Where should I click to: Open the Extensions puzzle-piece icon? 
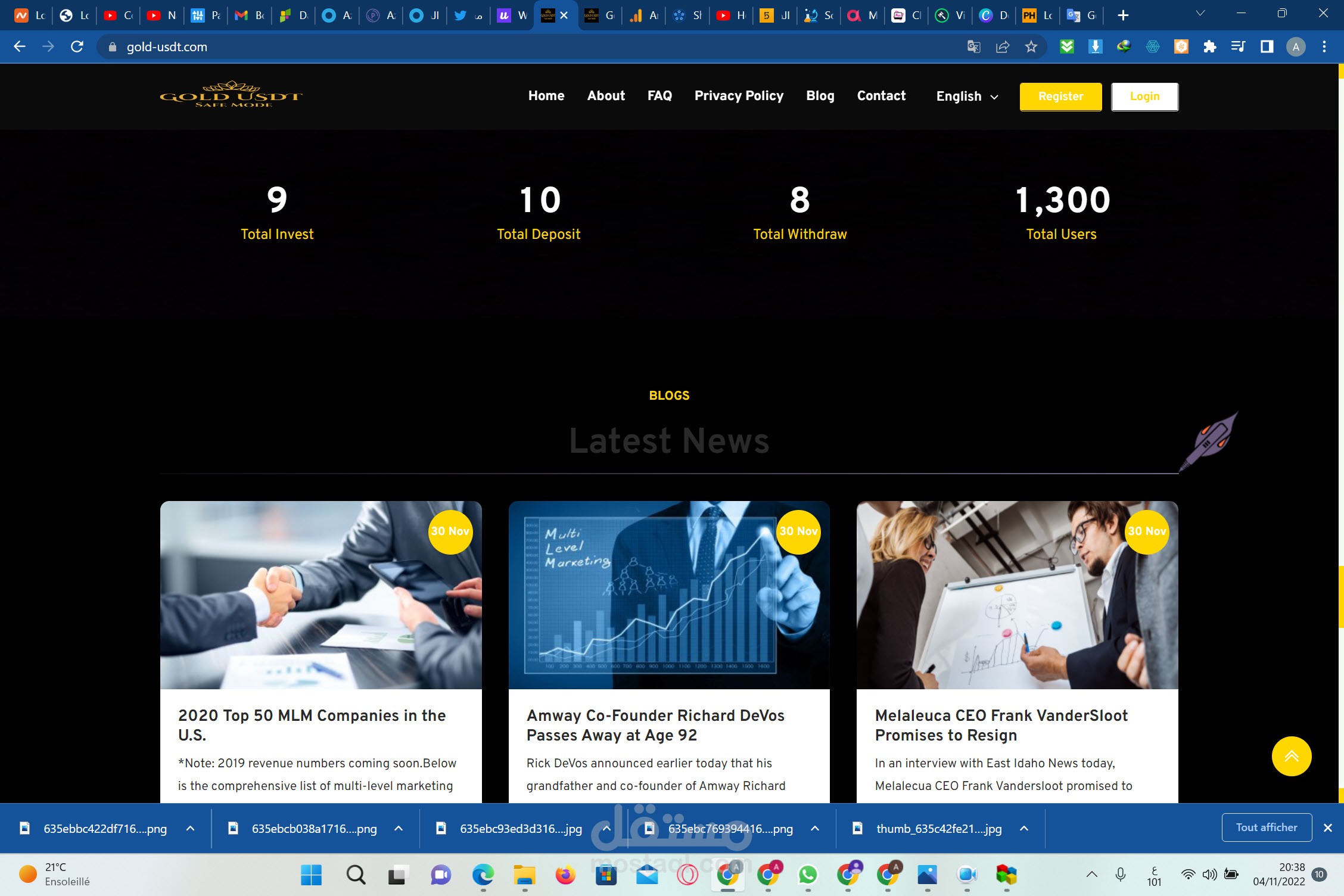tap(1209, 46)
